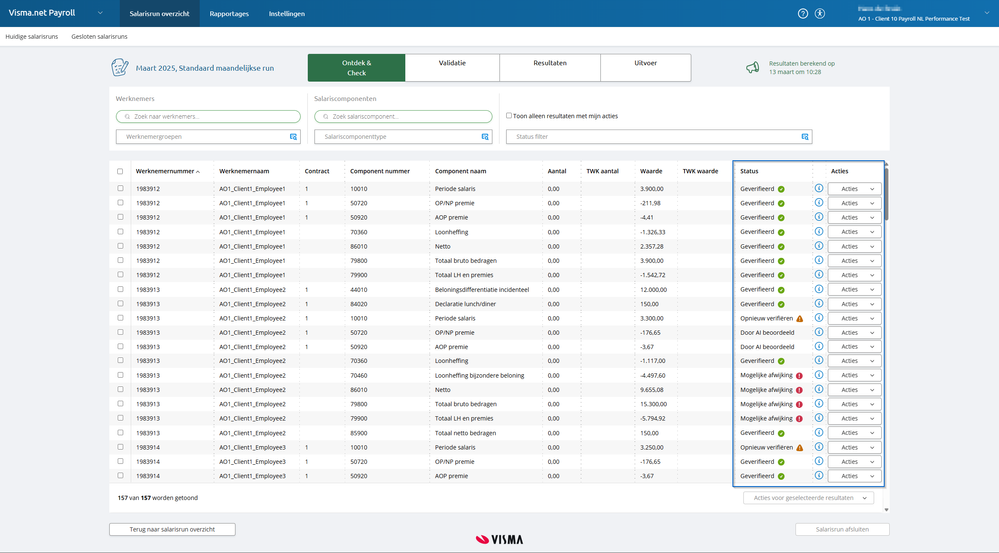Open Acties dropdown for Netto 2.357,28 row
Screen dimensions: 999x553
pyautogui.click(x=854, y=246)
